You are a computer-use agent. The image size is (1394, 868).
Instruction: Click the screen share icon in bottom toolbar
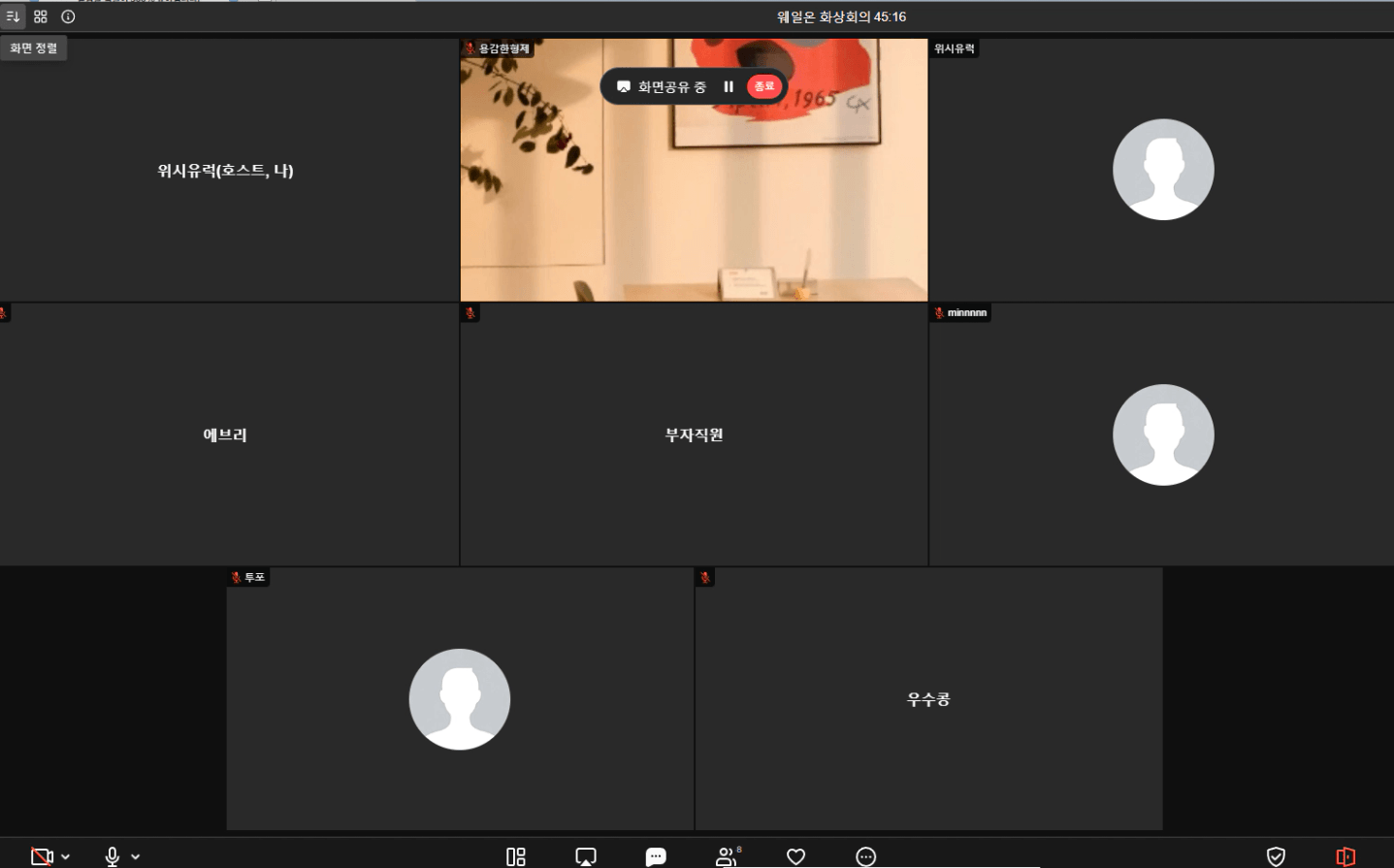[x=586, y=856]
